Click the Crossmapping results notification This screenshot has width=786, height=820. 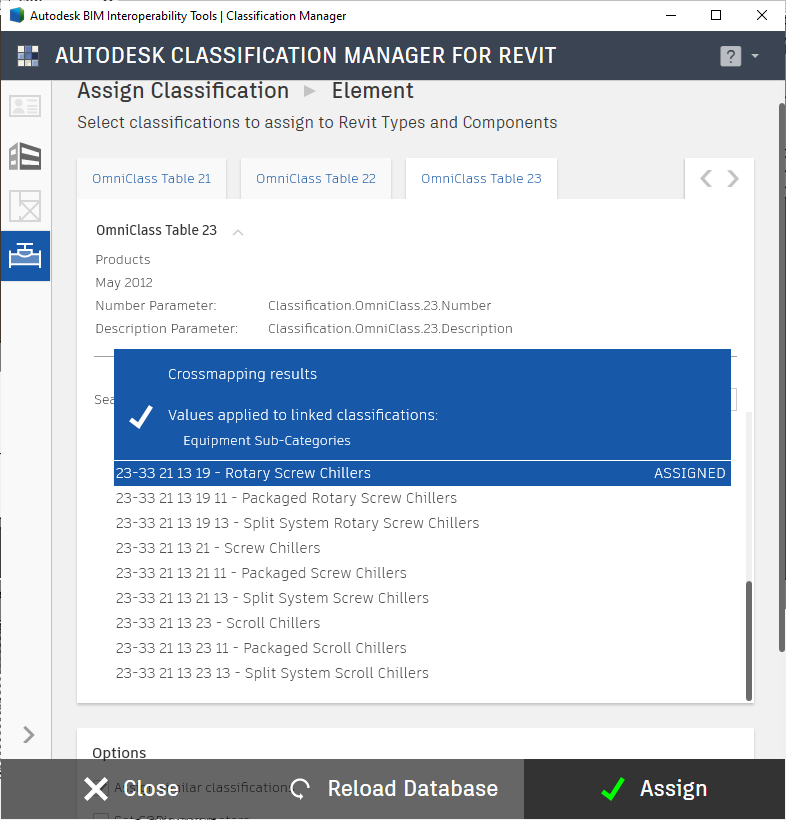pos(422,405)
